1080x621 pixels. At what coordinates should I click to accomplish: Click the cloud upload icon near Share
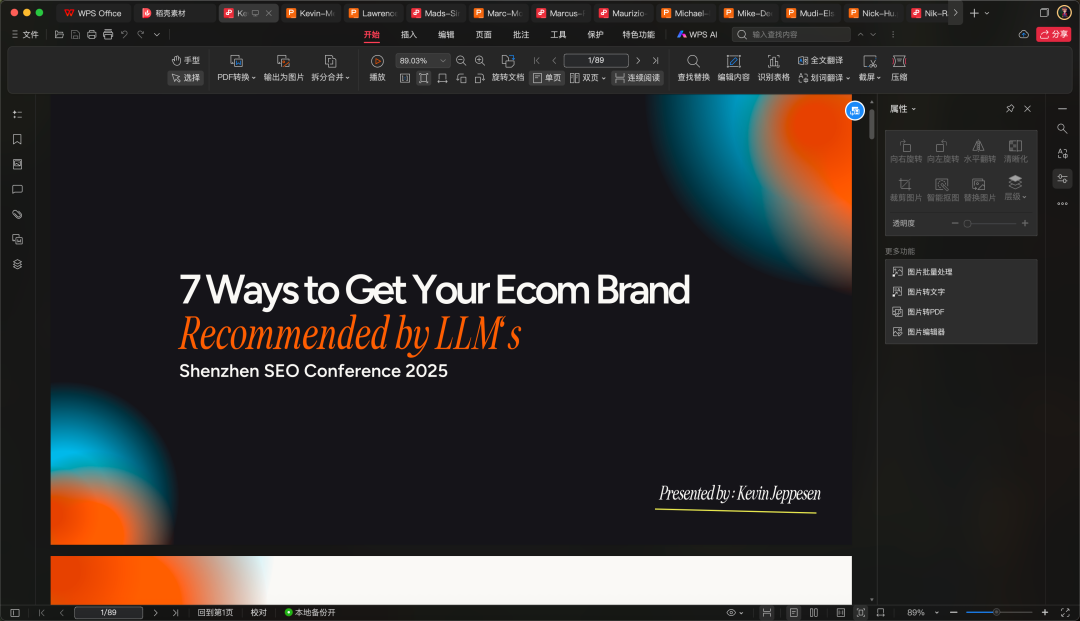(1024, 34)
